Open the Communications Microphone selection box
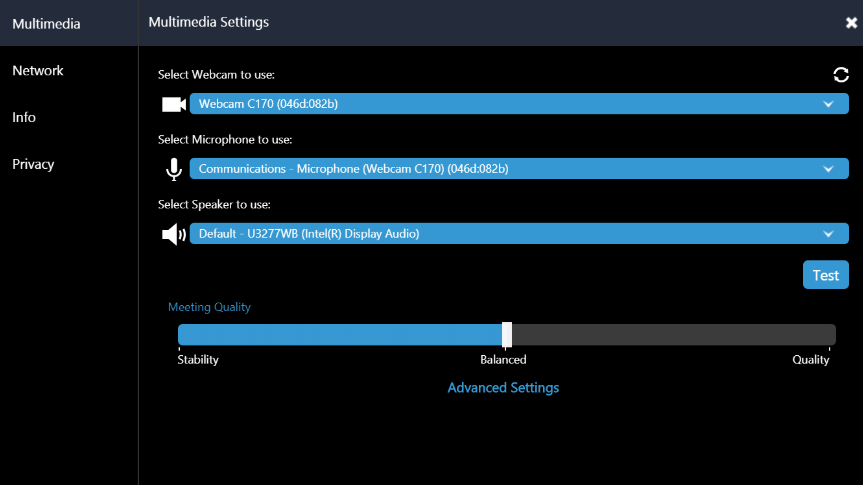 [x=519, y=168]
